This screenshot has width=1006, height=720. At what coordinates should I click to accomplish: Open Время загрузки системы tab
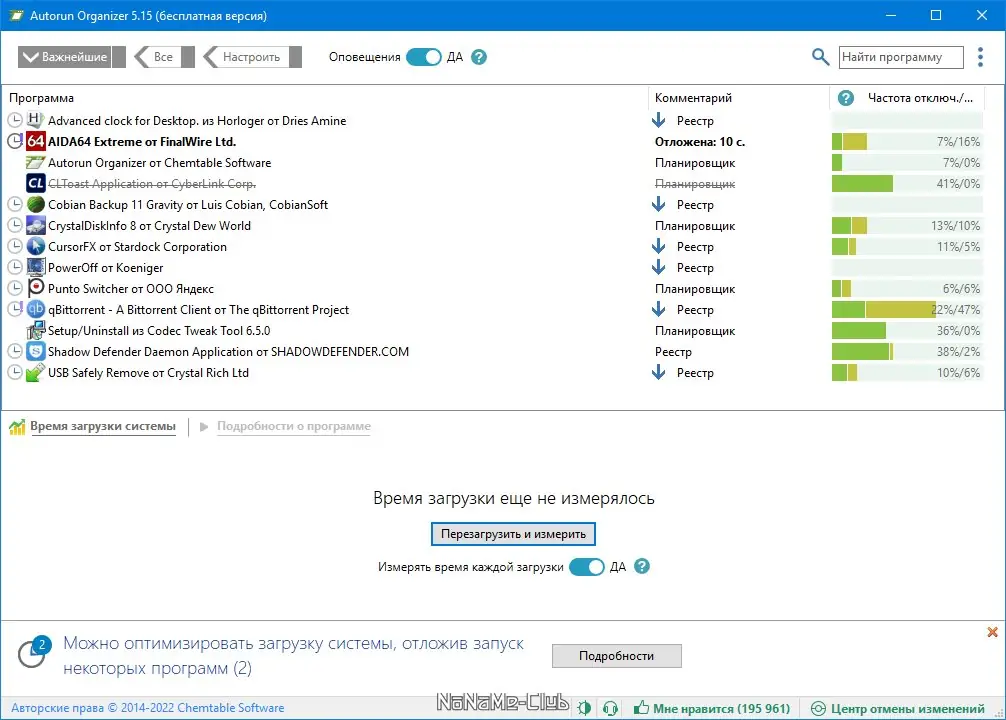pyautogui.click(x=103, y=426)
